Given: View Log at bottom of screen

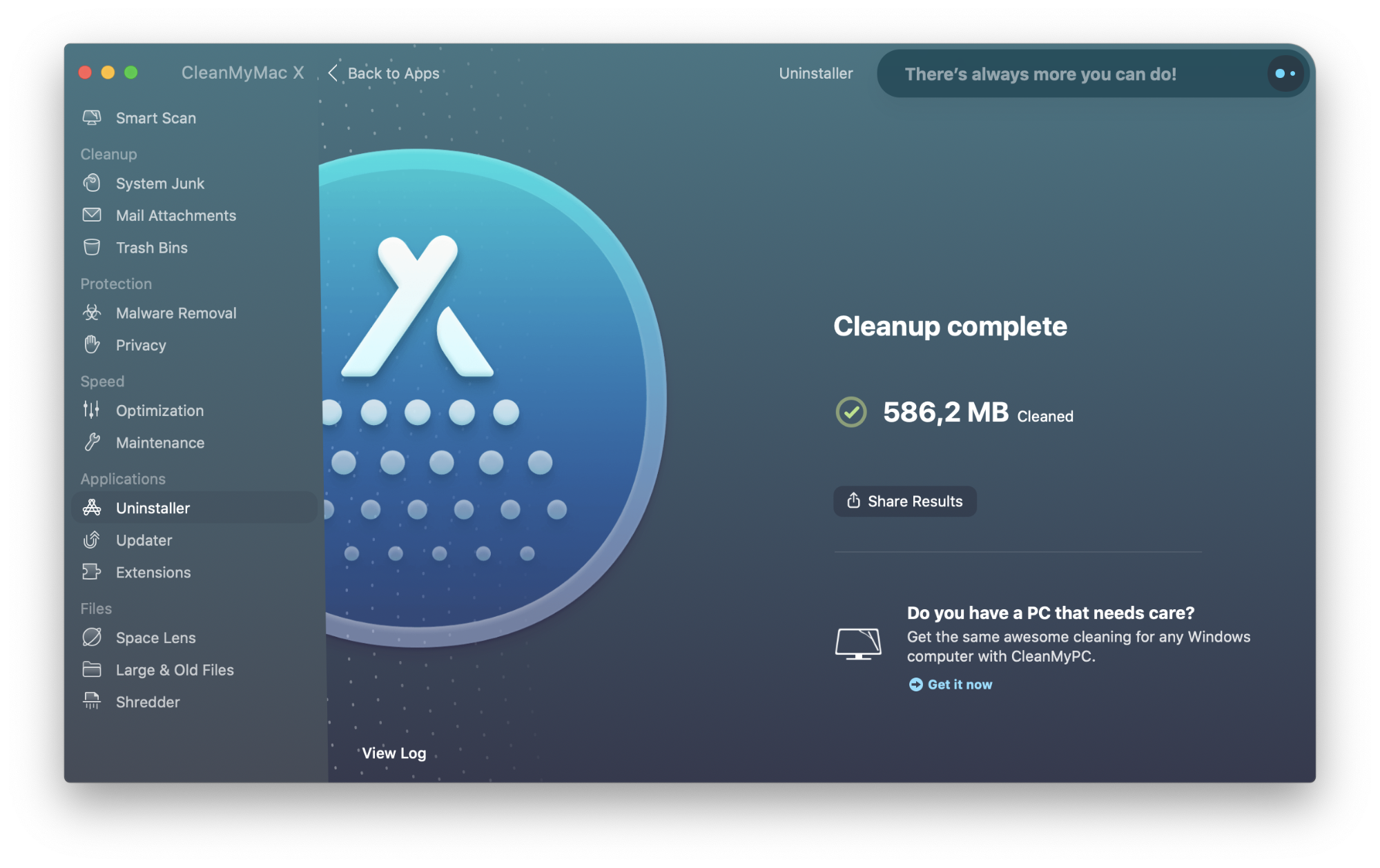Looking at the screenshot, I should (x=393, y=752).
